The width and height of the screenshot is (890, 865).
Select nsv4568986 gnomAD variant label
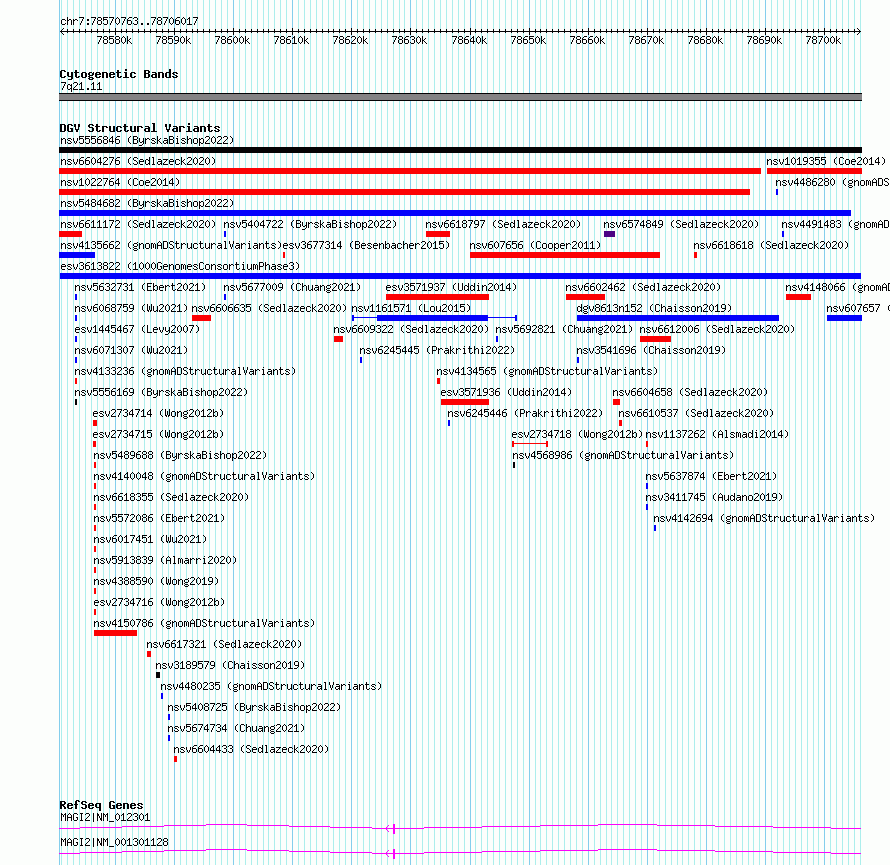point(623,455)
